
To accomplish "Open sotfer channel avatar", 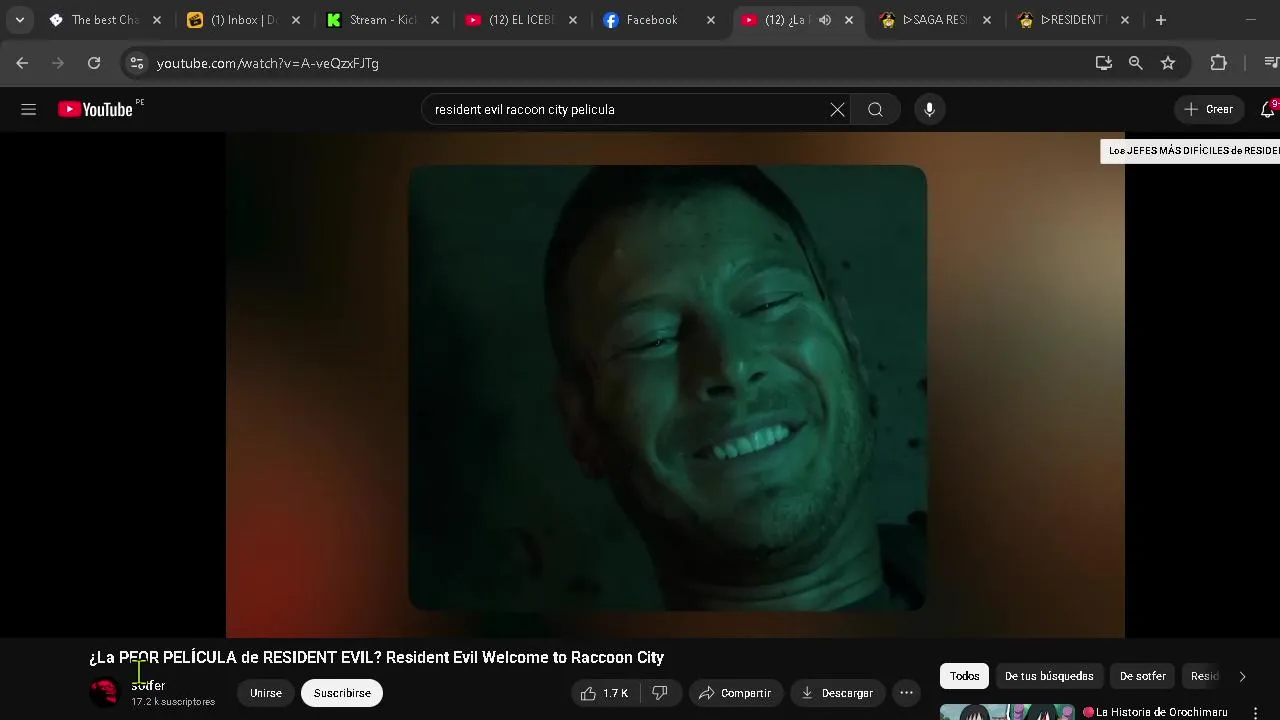I will coord(104,692).
